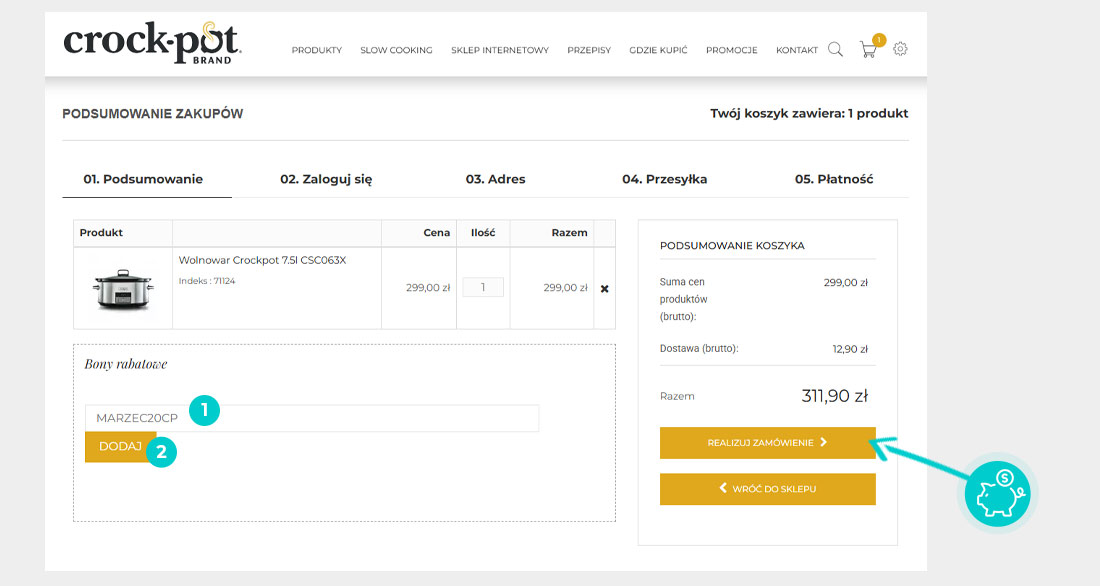The height and width of the screenshot is (586, 1100).
Task: Select the 05. Płatność step
Action: pos(834,179)
